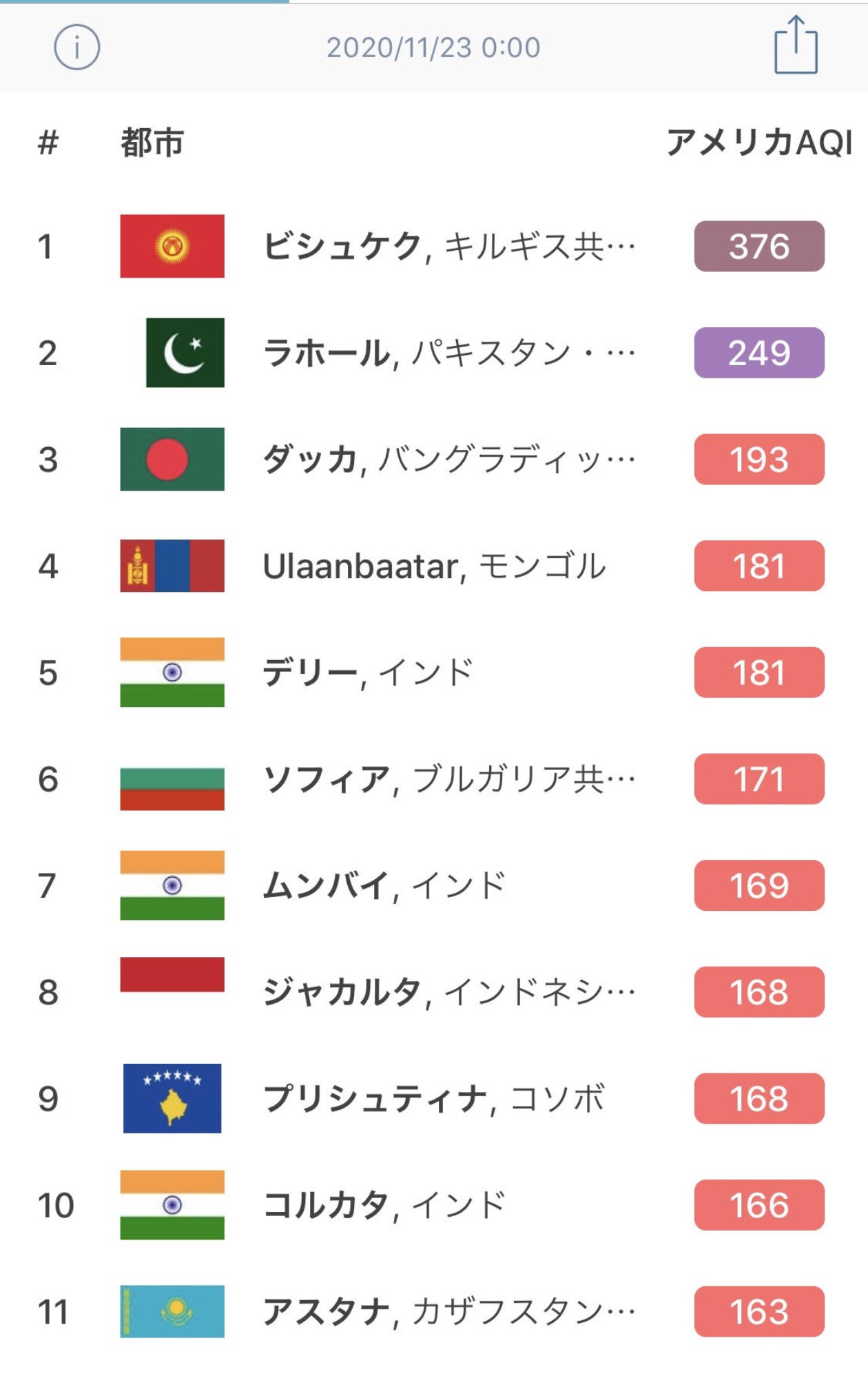Open the コルカタ, インド city row
868x1378 pixels.
click(434, 1205)
